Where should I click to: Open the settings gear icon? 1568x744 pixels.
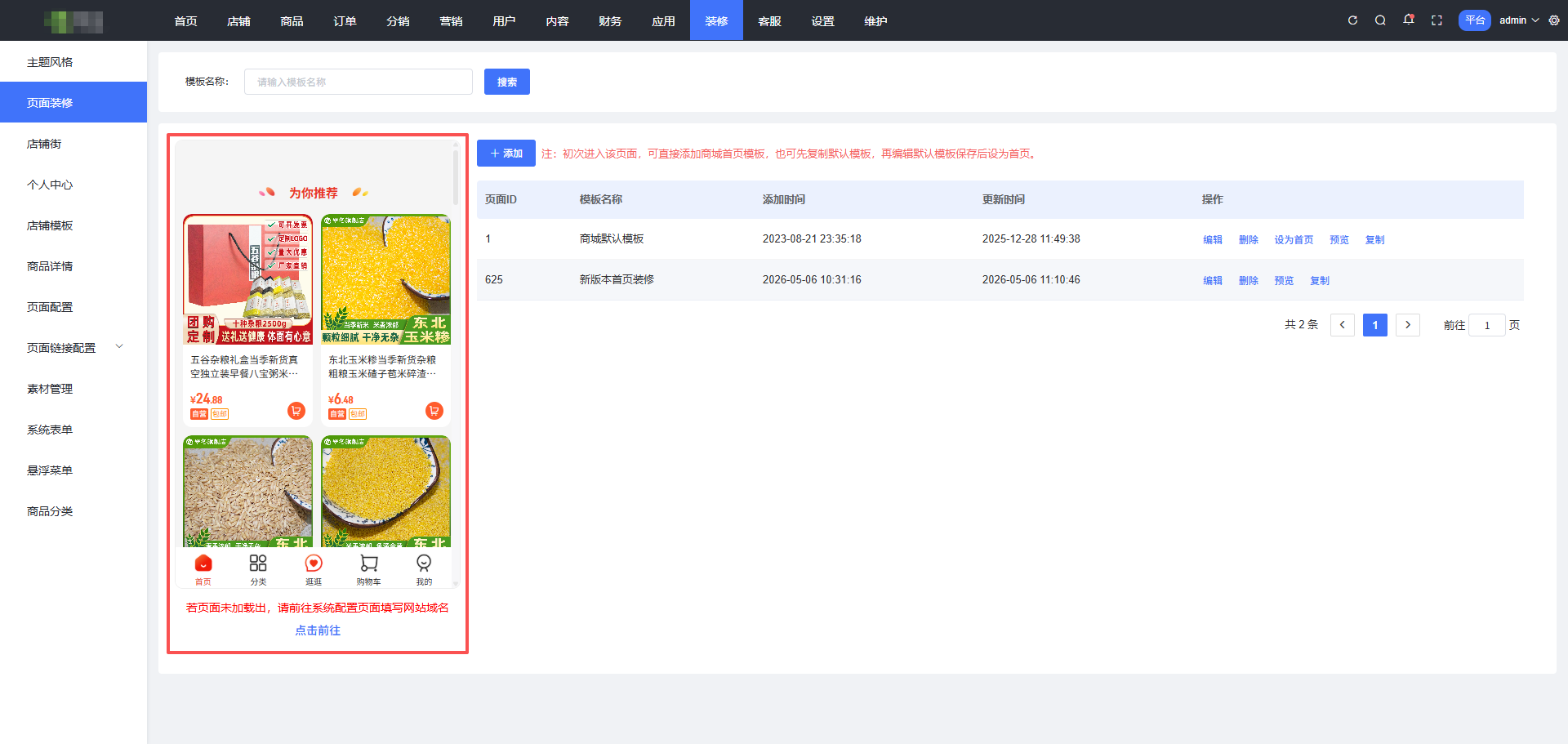tap(1554, 20)
